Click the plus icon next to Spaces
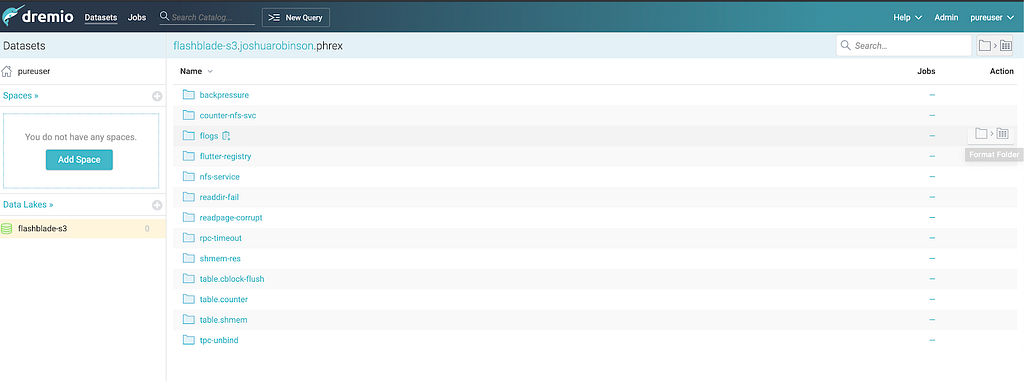 point(157,96)
